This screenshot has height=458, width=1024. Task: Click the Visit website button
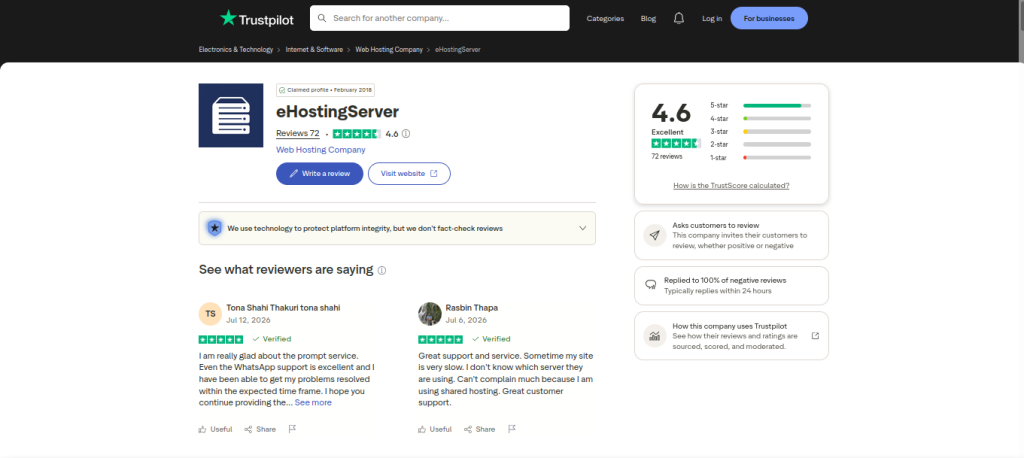pos(409,174)
